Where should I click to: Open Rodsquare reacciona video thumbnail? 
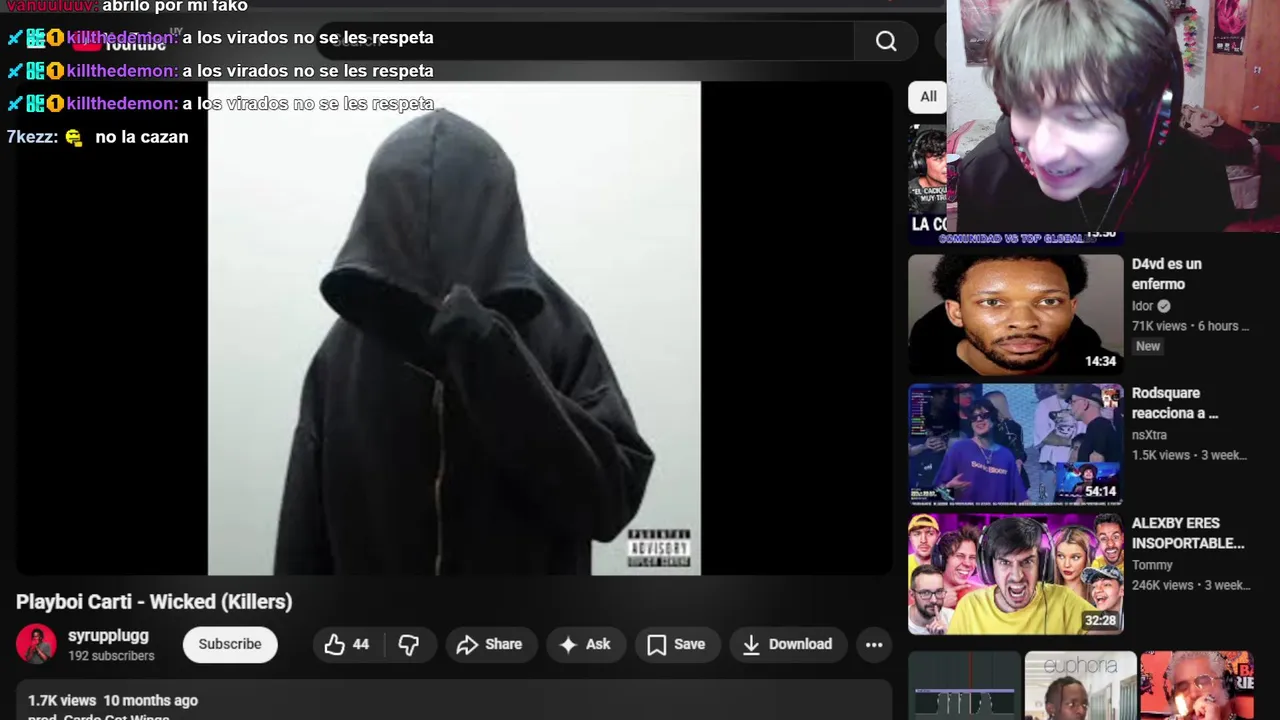click(1016, 445)
